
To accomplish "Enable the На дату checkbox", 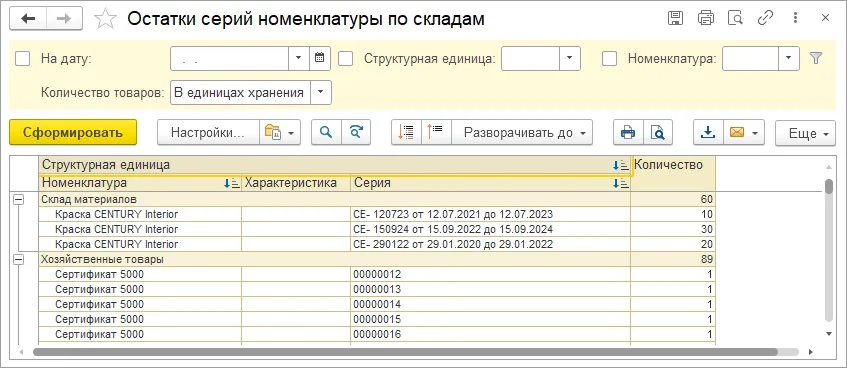I will 23,59.
